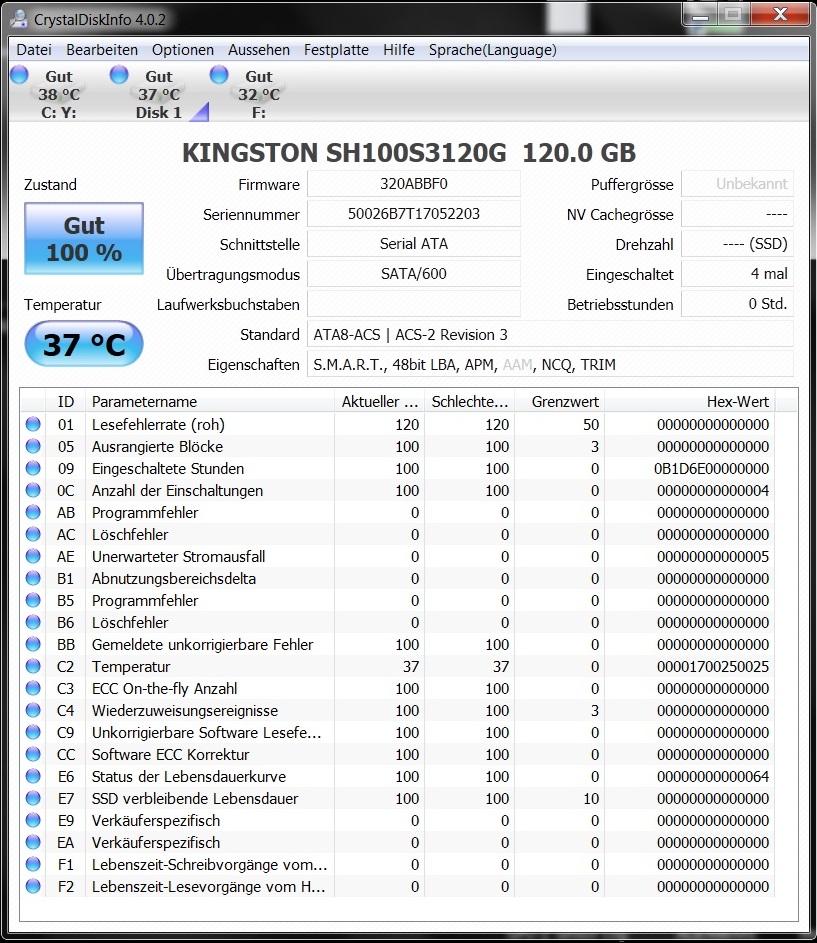Click status icon of Anzahl der Einschaltungen row

[33, 490]
